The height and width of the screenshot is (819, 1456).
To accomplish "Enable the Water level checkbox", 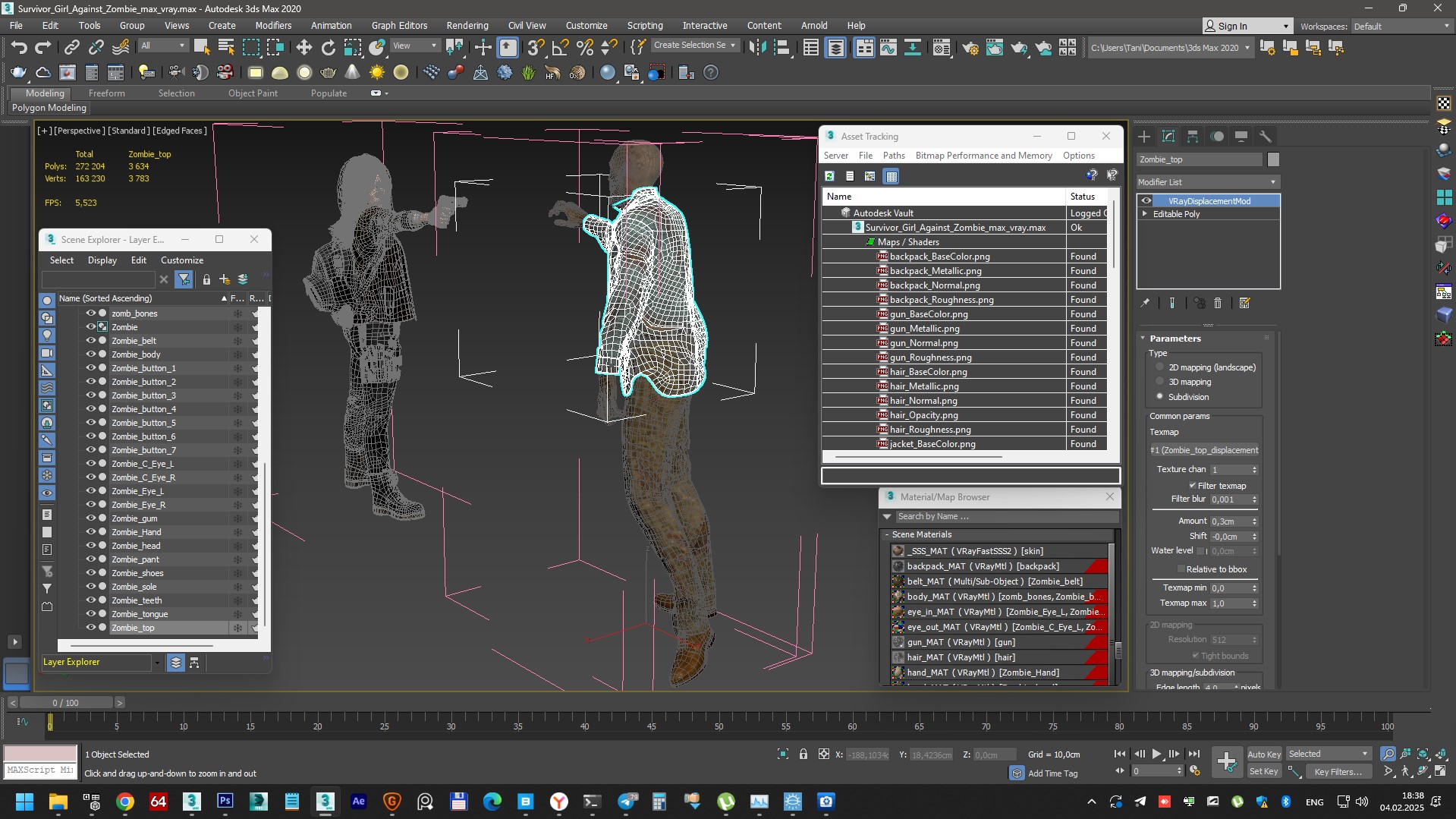I will coord(1201,551).
